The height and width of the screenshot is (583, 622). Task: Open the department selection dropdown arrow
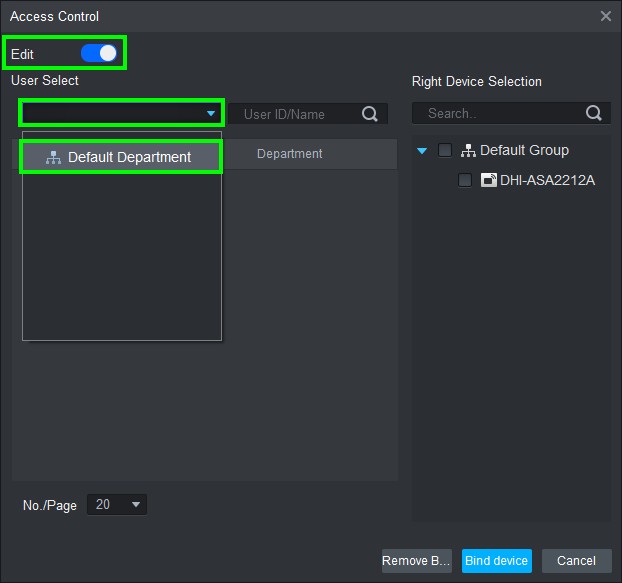tap(211, 114)
